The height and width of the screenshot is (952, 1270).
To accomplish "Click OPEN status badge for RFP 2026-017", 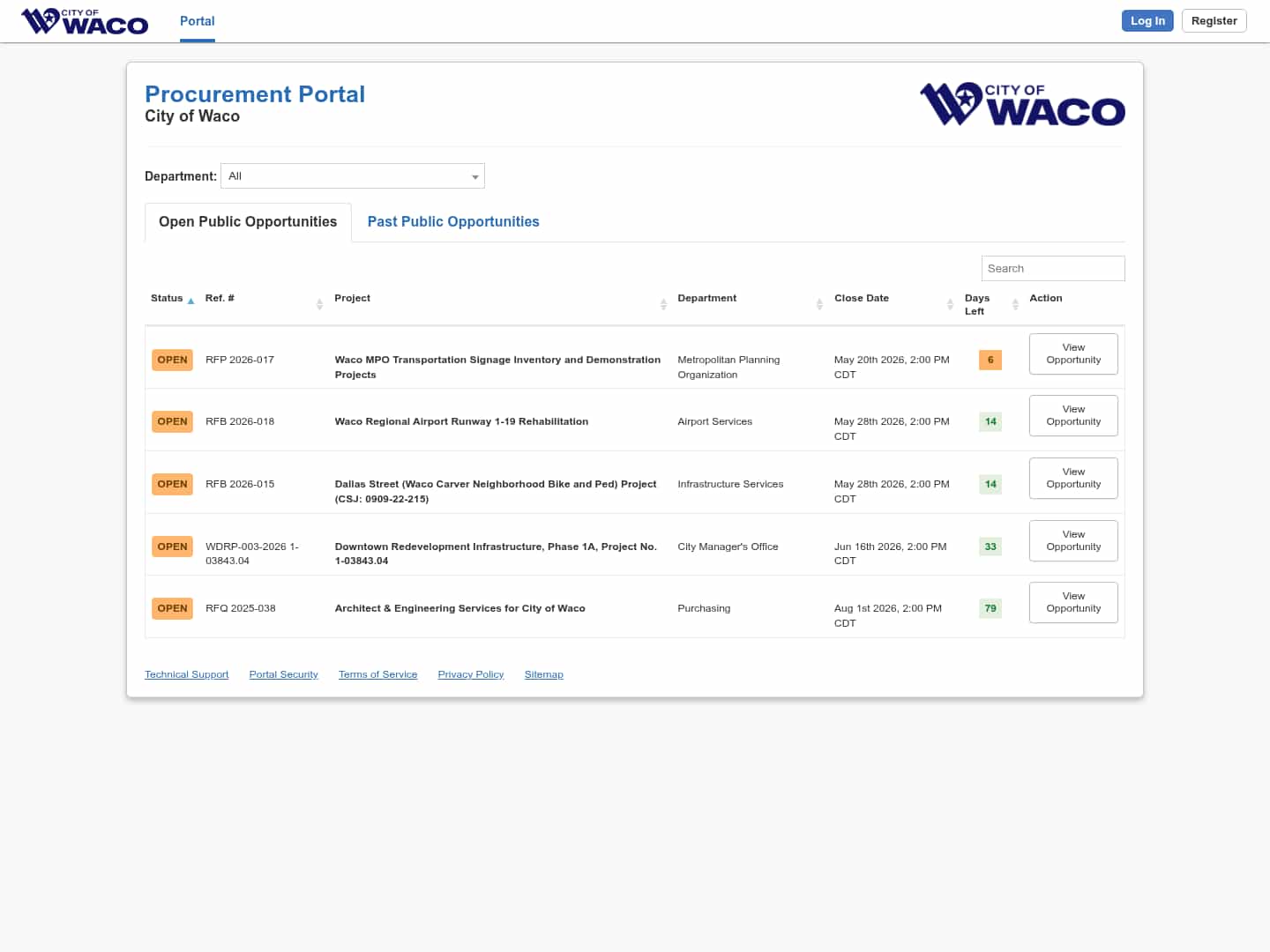I will [x=172, y=360].
